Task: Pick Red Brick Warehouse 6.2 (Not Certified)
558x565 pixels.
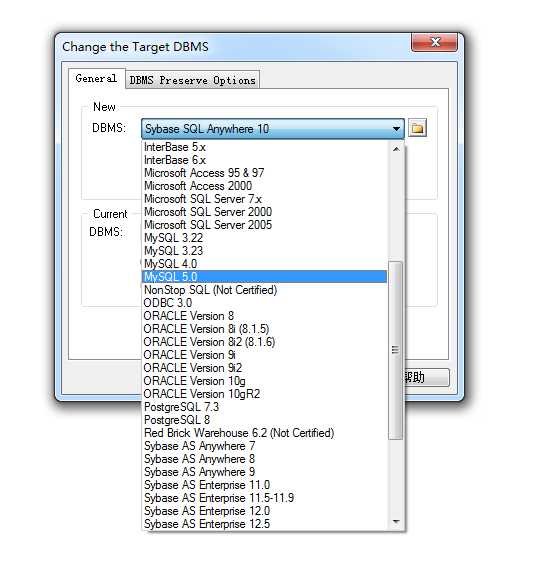Action: pyautogui.click(x=265, y=433)
